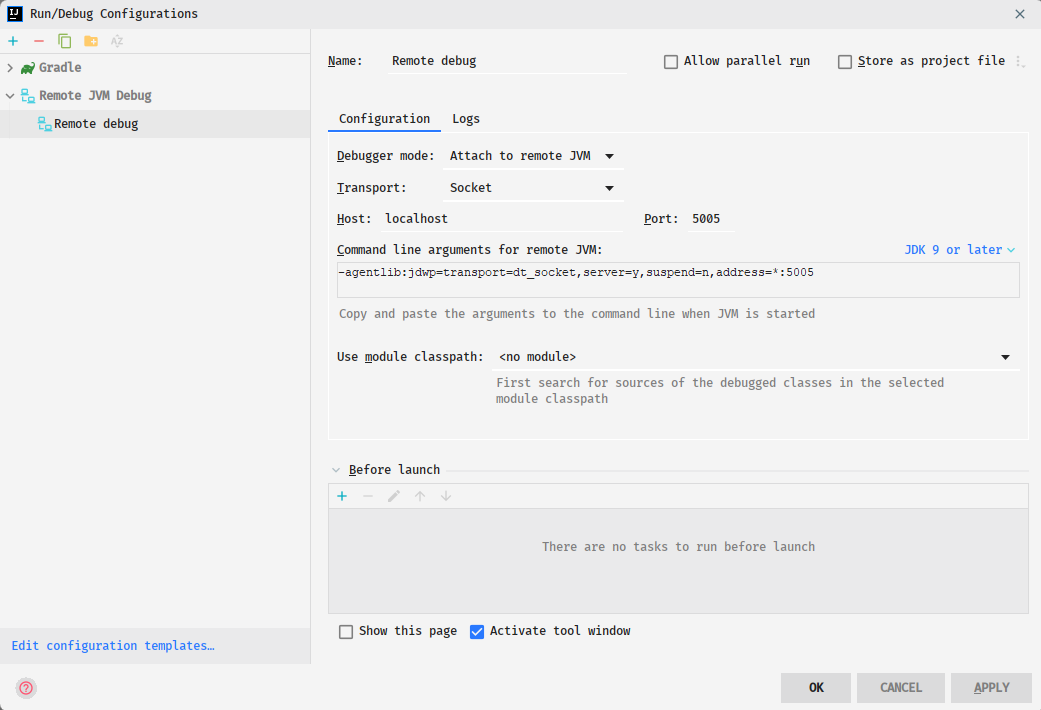Open help for Run/Debug Configurations

coord(25,688)
